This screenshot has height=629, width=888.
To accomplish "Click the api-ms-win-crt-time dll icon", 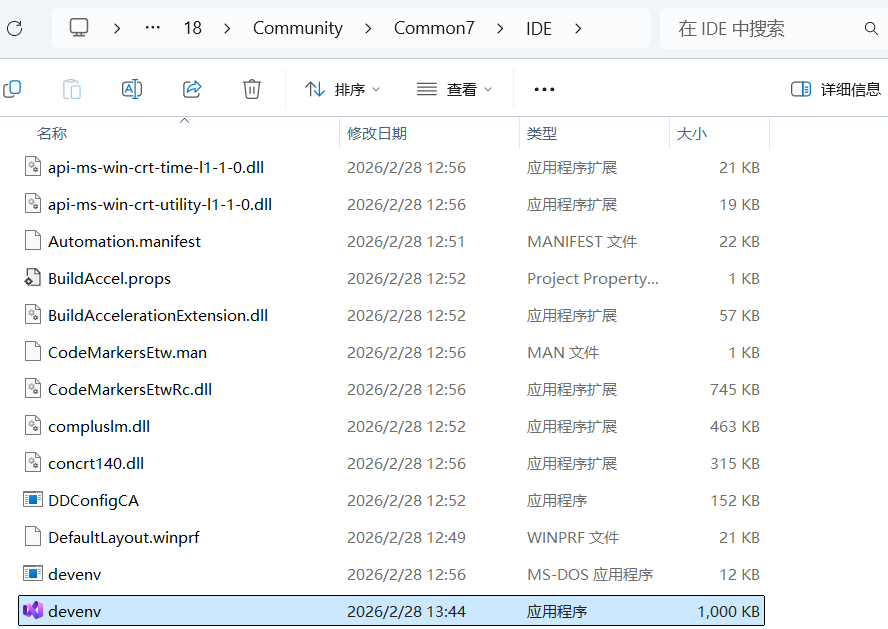I will (33, 166).
